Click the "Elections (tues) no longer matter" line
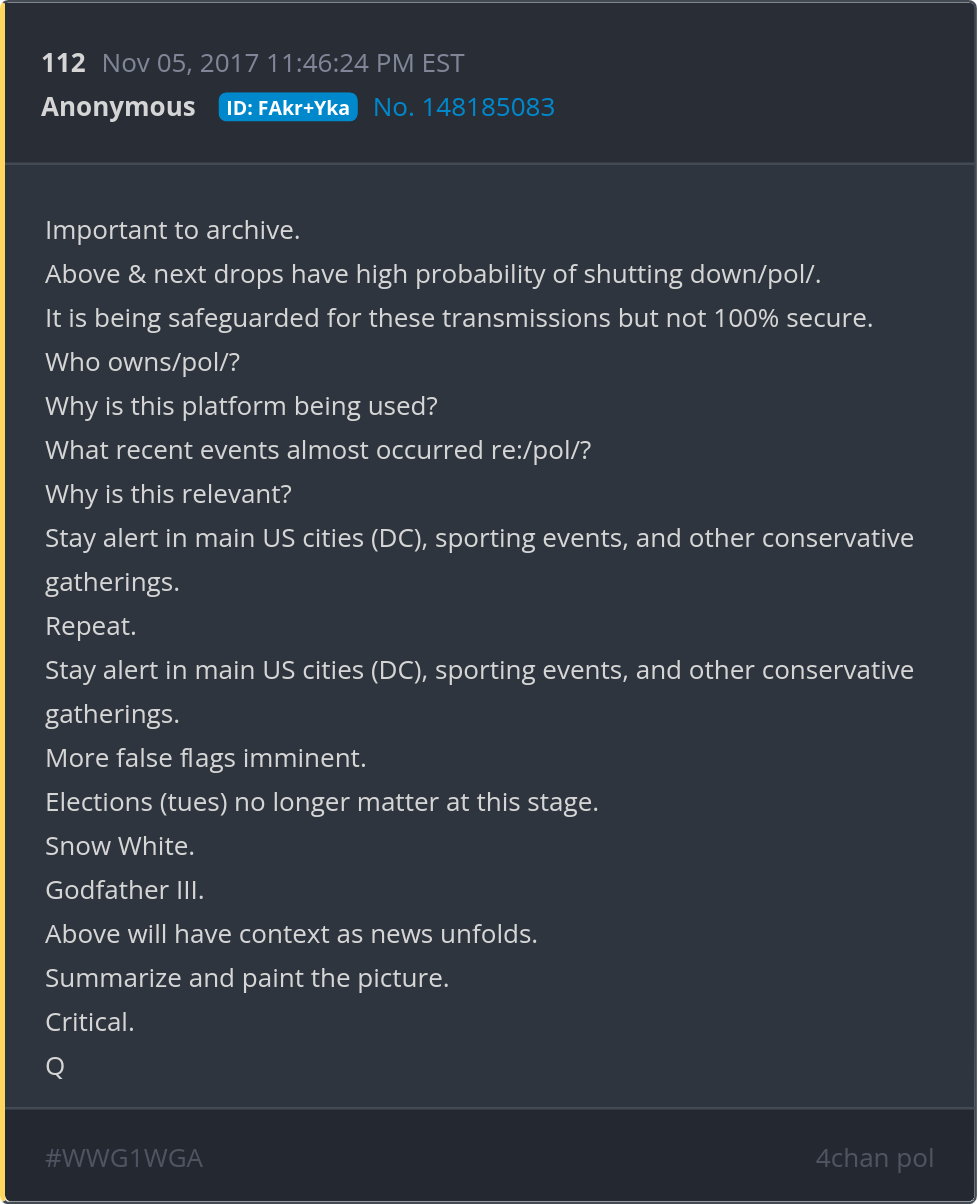Viewport: 978px width, 1204px height. (x=322, y=802)
